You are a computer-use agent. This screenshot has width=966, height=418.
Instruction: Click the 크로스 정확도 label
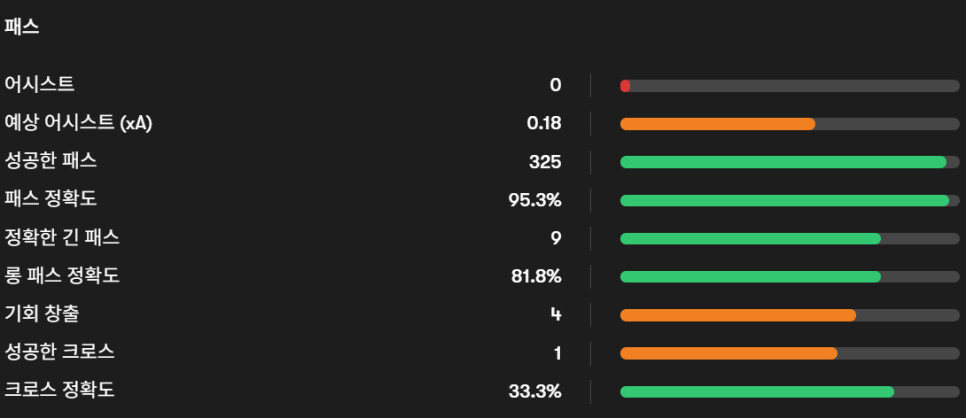59,390
